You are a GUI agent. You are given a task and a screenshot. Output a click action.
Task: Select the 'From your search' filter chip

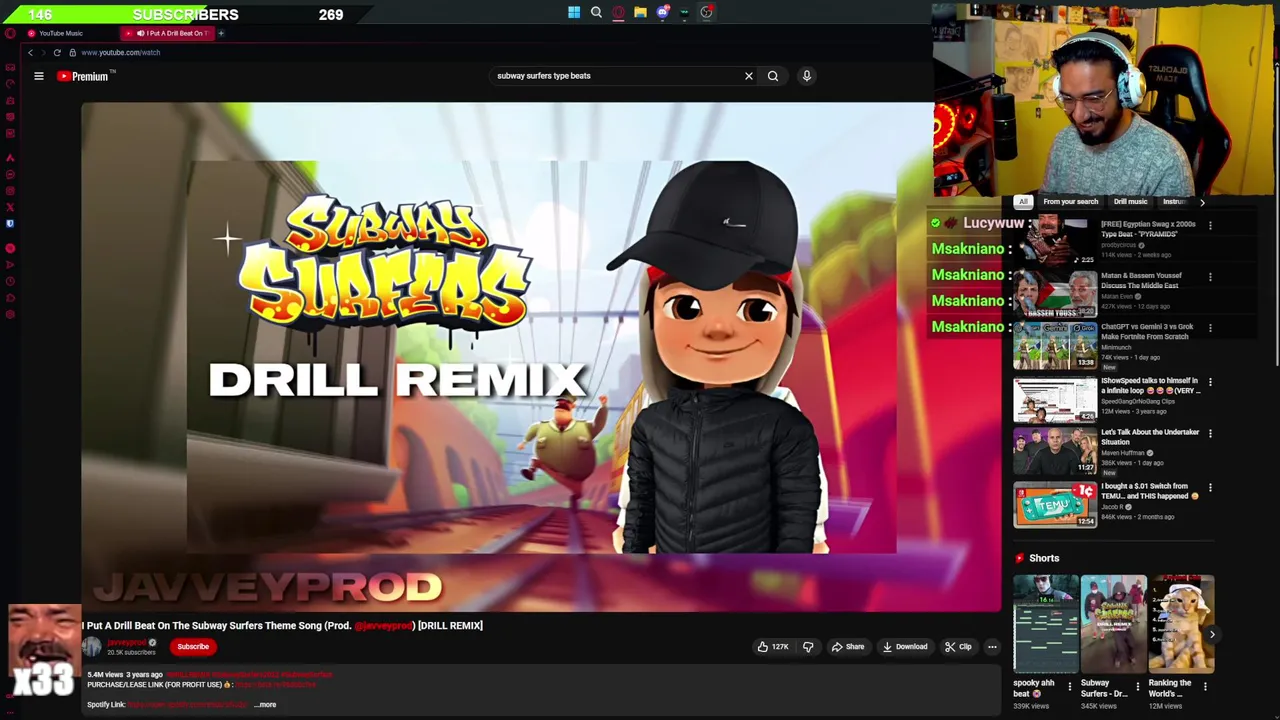coord(1071,202)
